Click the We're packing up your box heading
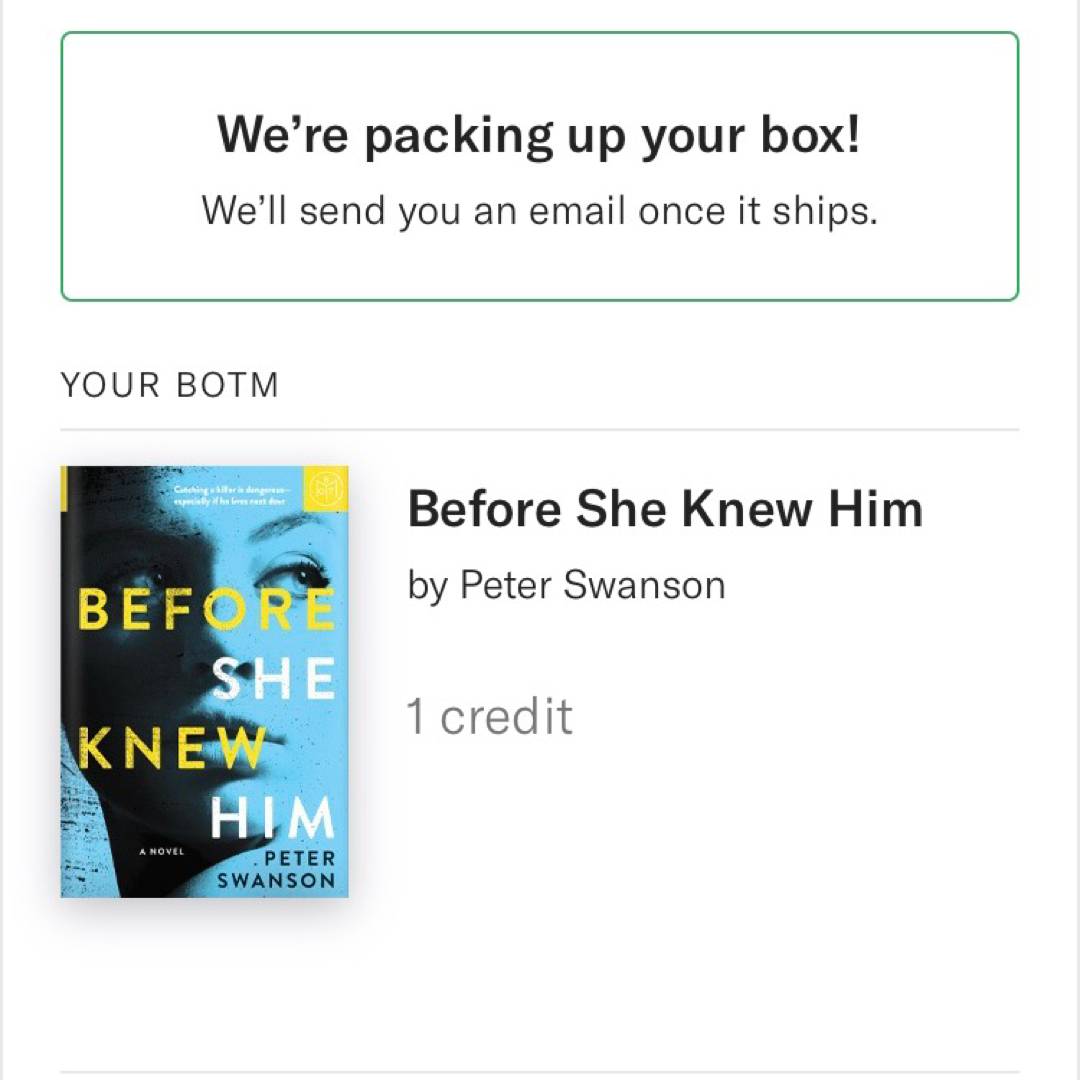 (x=539, y=134)
